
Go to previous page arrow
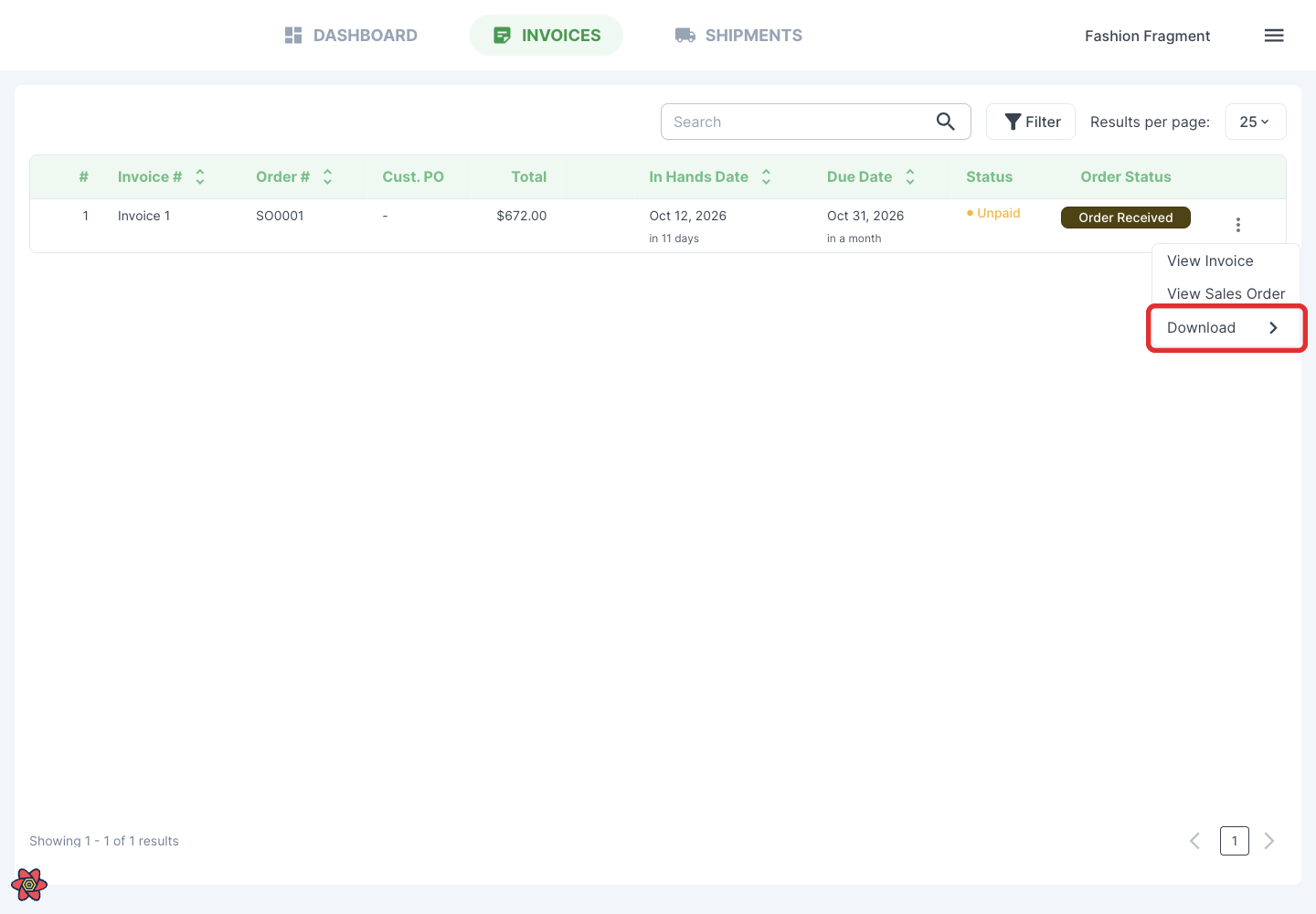point(1194,841)
